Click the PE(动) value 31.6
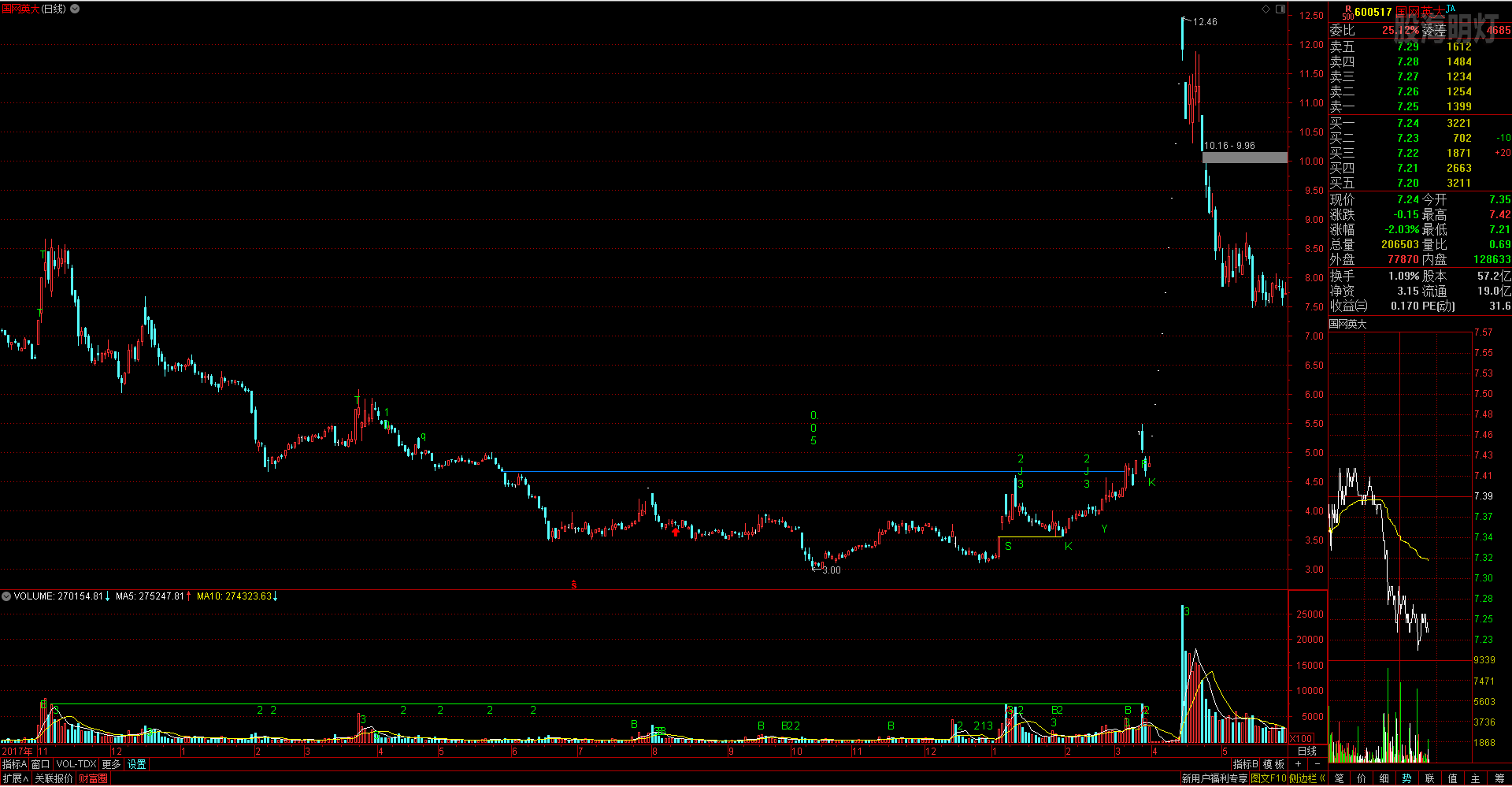The image size is (1512, 787). pos(1499,306)
